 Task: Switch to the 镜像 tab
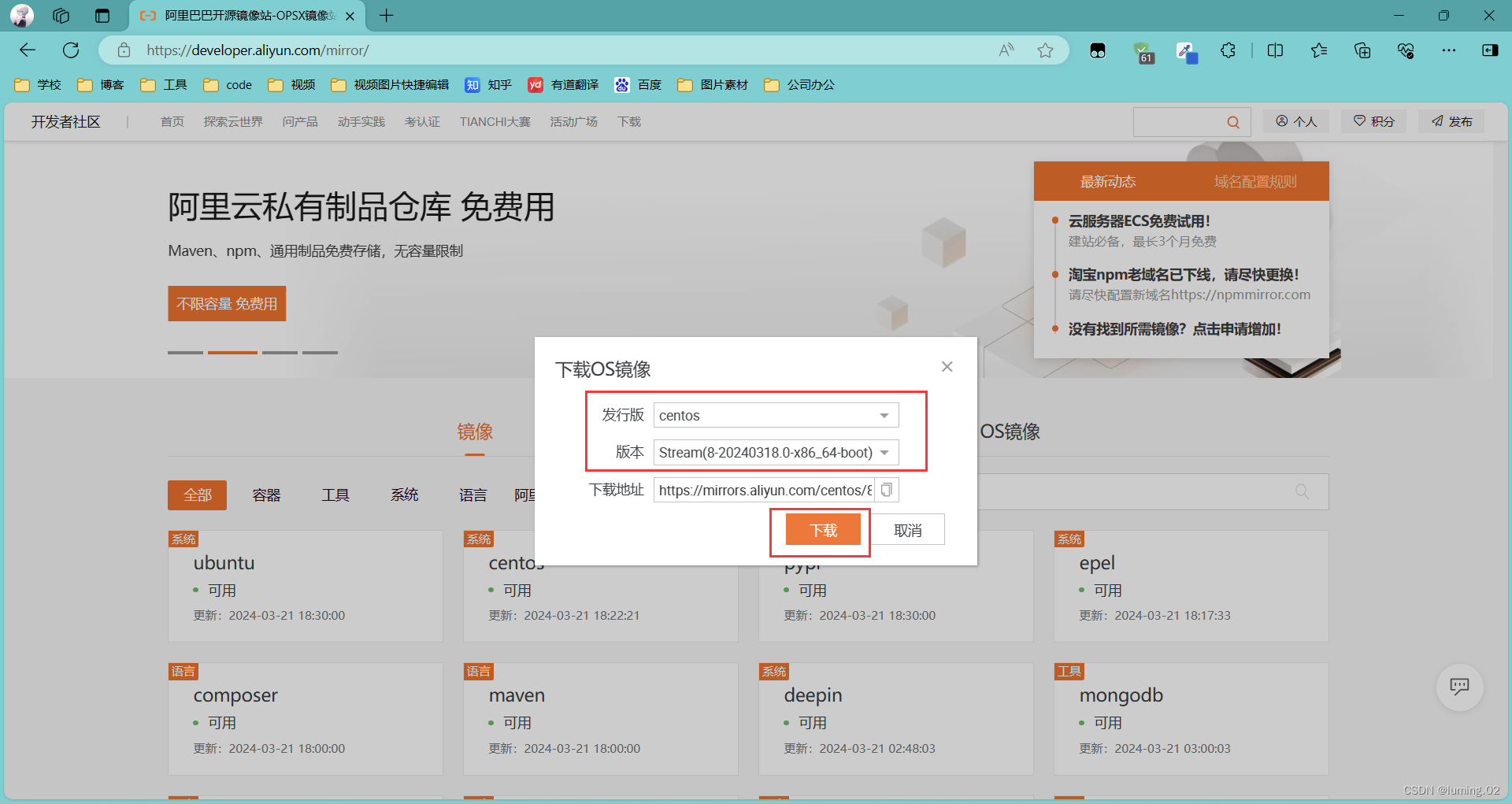coord(475,432)
